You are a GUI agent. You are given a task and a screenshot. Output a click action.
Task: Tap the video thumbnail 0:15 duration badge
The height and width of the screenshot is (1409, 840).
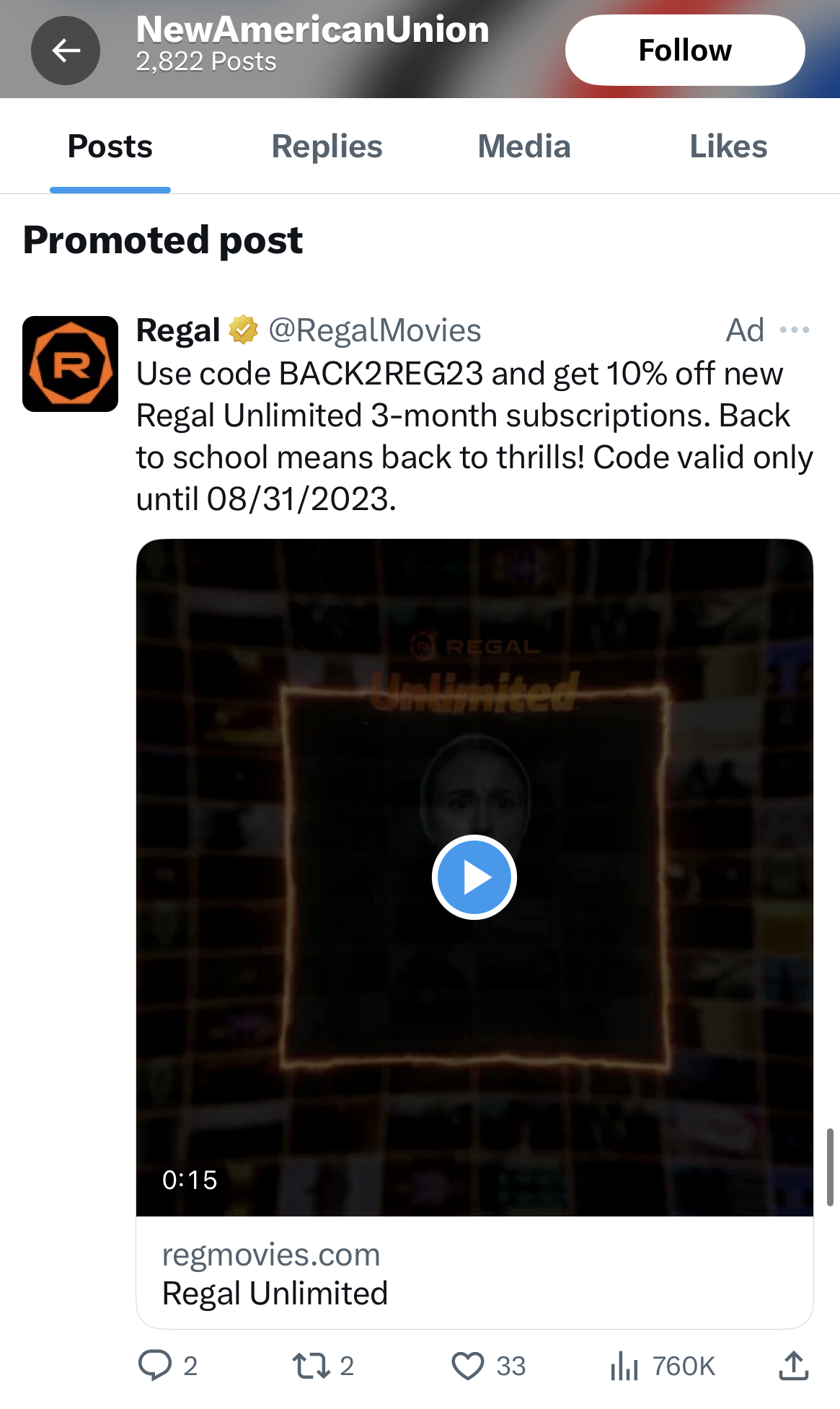coord(190,1180)
